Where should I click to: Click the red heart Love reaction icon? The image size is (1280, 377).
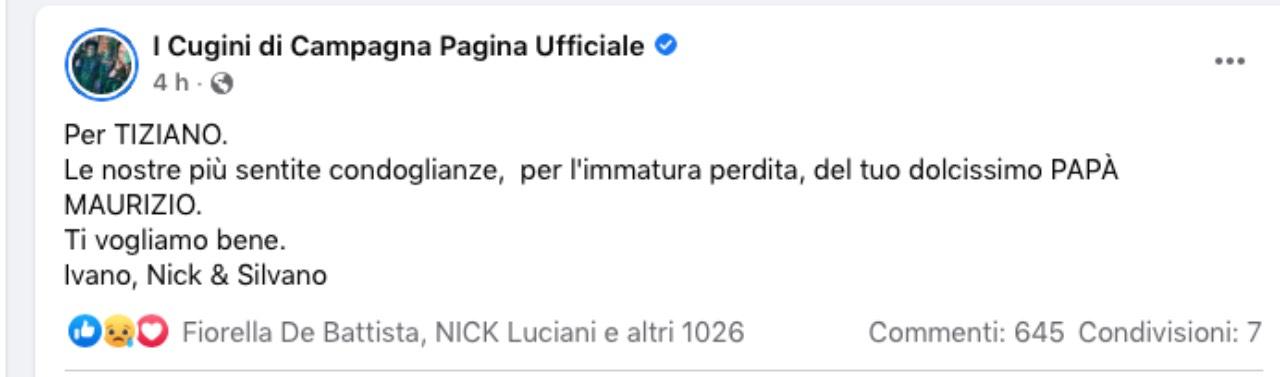coord(152,332)
